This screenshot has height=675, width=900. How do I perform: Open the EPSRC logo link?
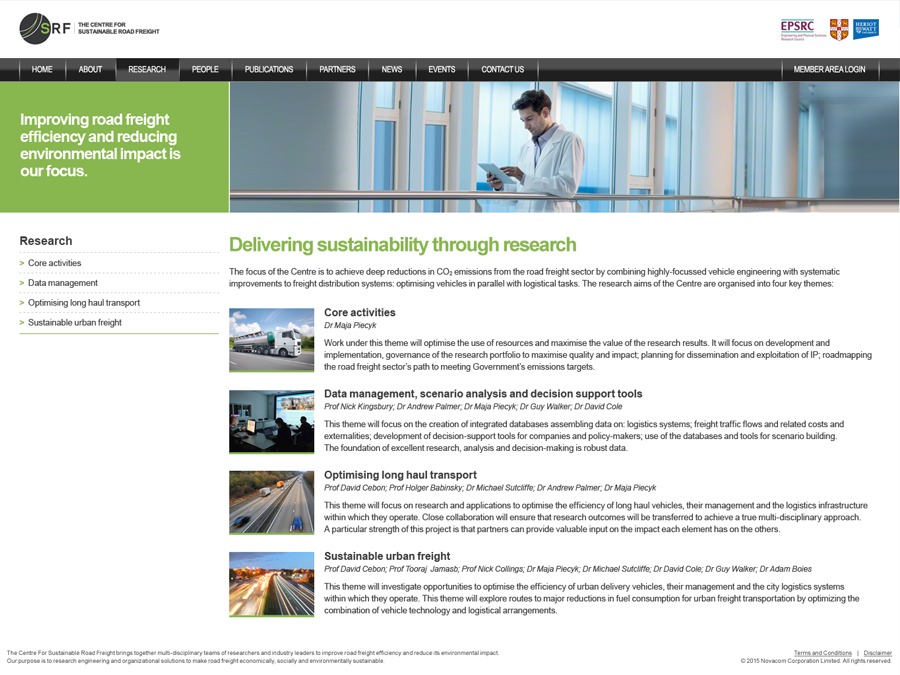(803, 30)
